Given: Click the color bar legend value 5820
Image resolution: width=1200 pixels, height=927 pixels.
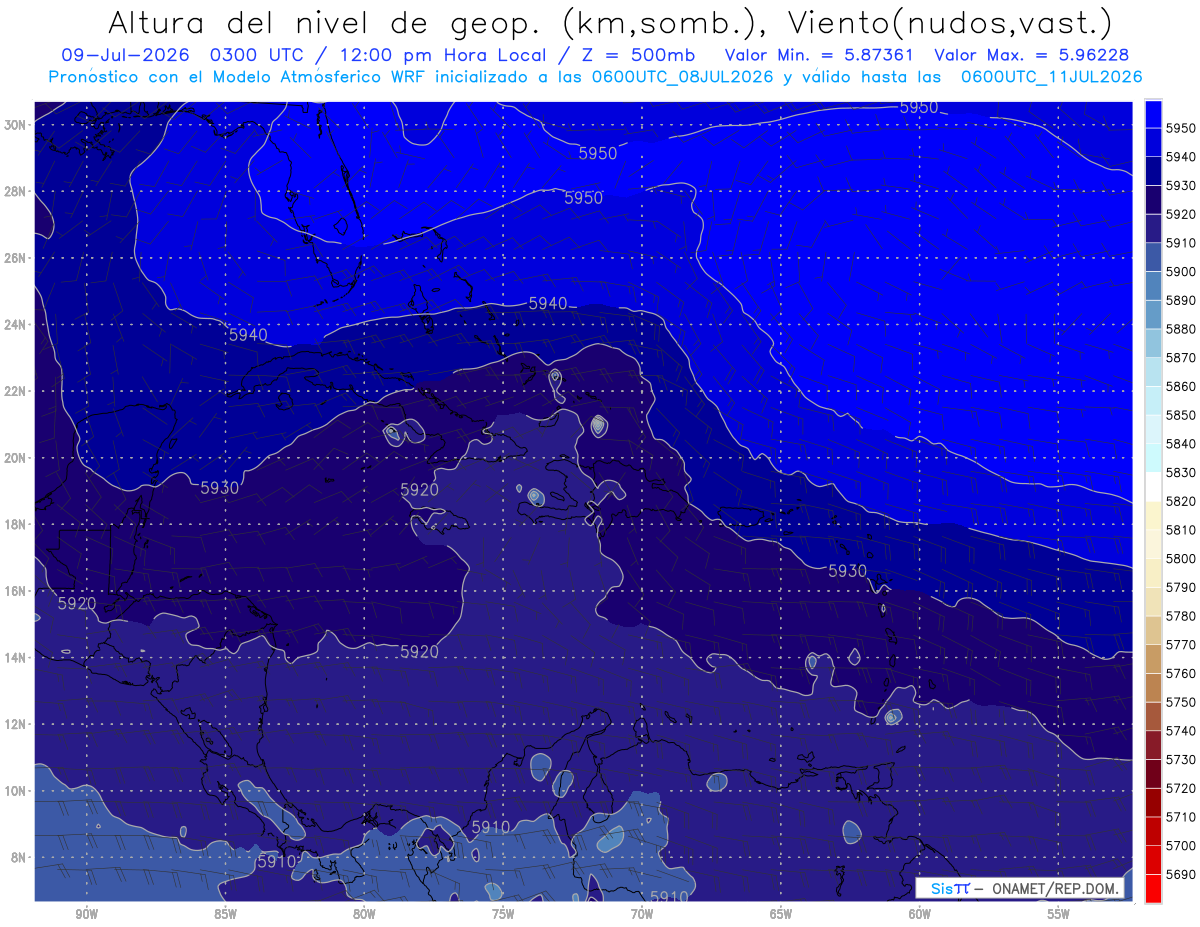Looking at the screenshot, I should coord(1180,501).
